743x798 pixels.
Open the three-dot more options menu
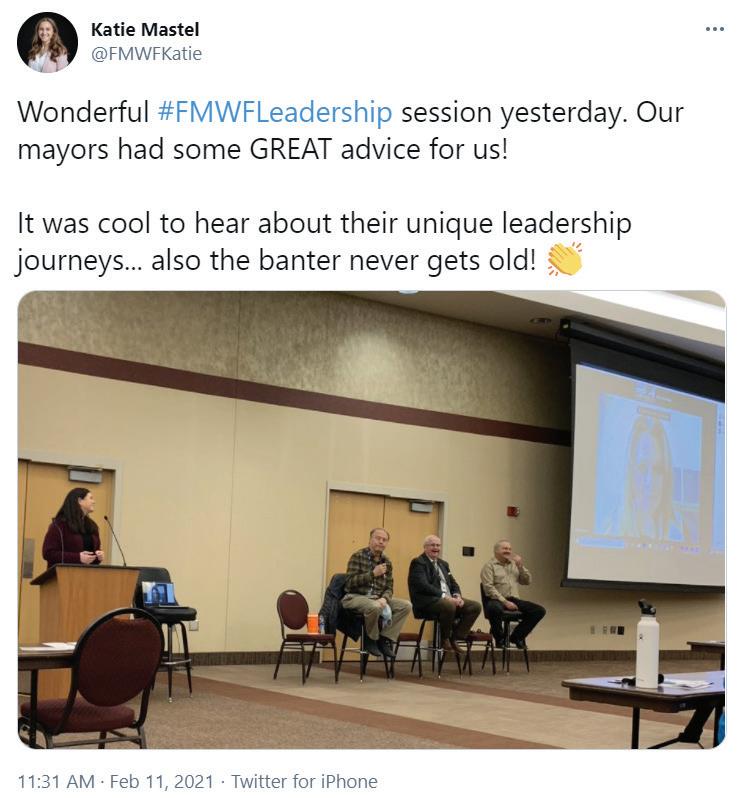(715, 29)
